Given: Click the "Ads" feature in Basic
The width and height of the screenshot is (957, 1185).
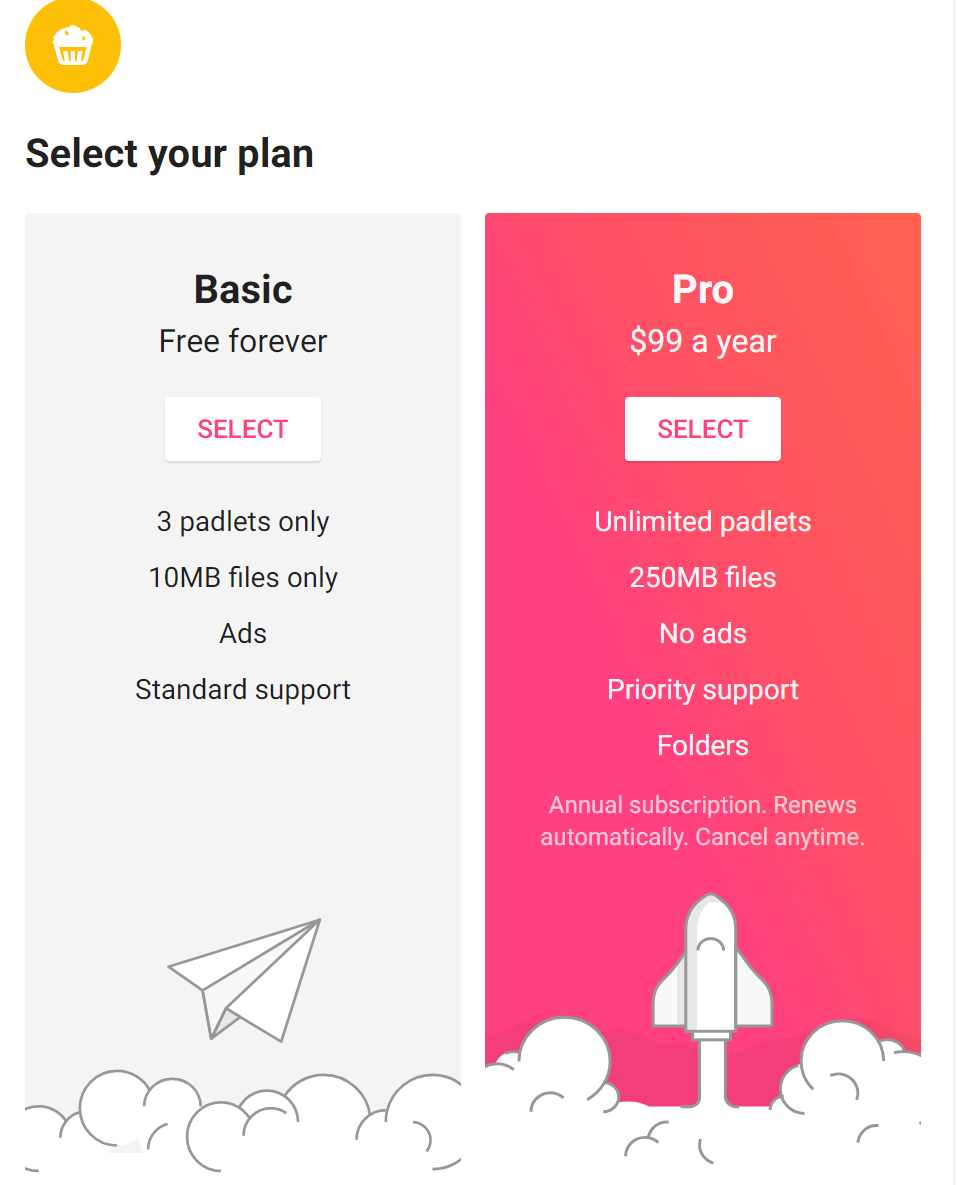Looking at the screenshot, I should coord(243,633).
